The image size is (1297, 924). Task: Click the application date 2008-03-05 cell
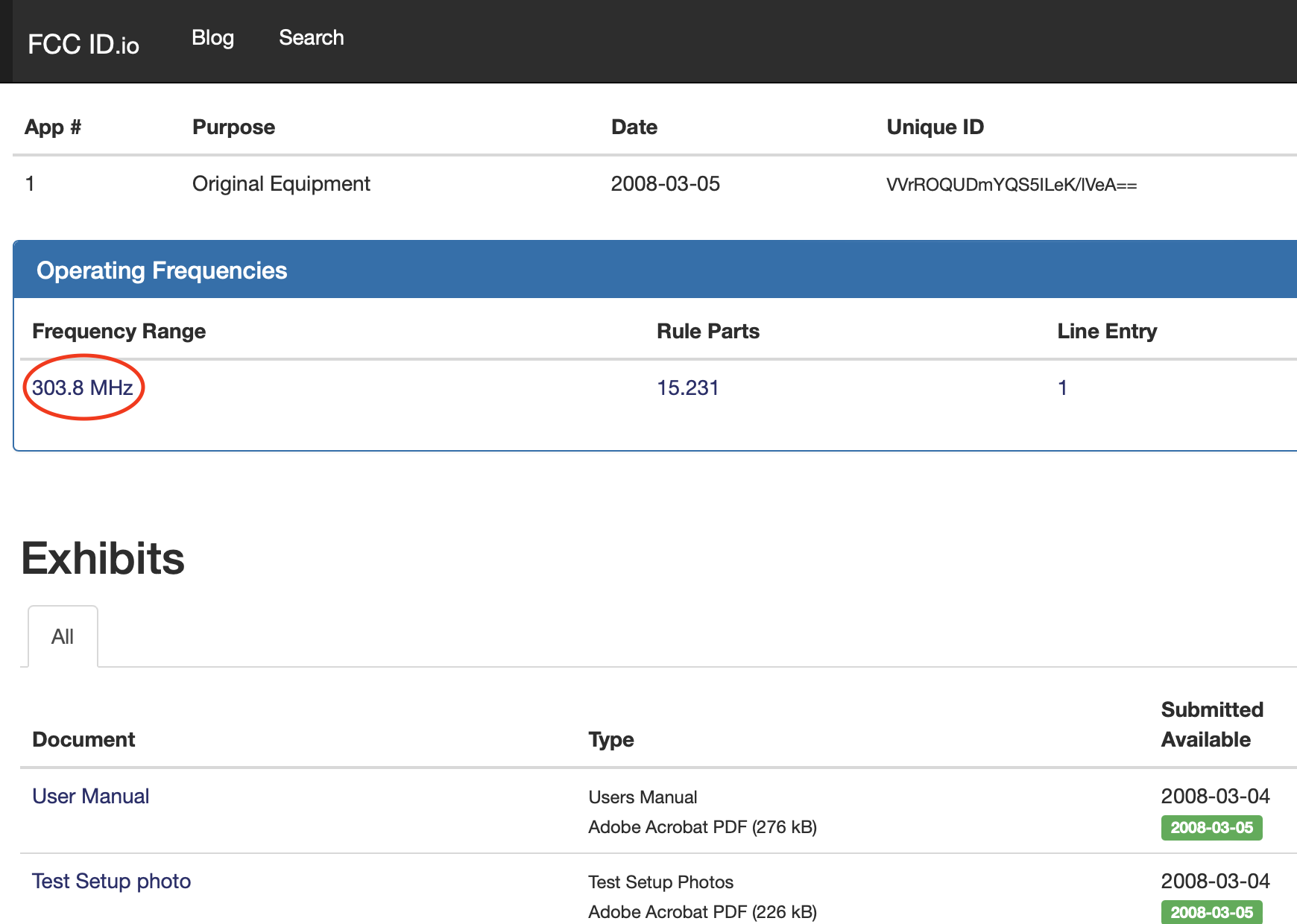click(x=665, y=184)
